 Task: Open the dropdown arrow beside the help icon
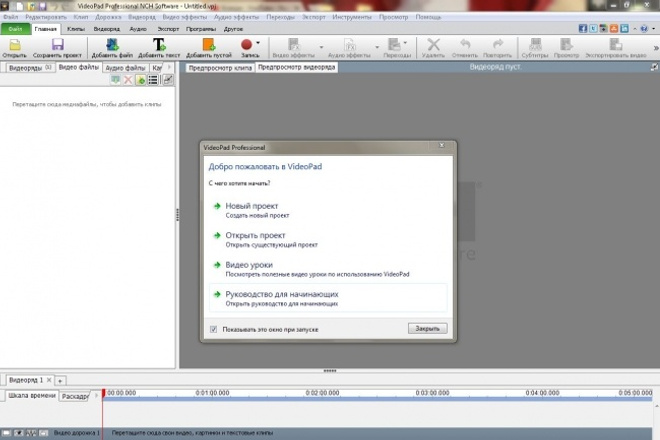tap(654, 29)
